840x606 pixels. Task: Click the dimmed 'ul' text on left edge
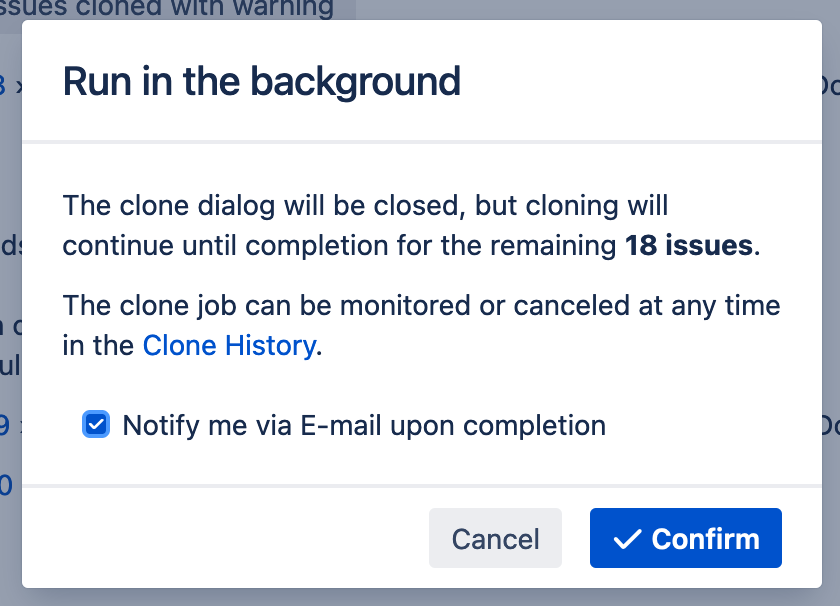coord(10,366)
